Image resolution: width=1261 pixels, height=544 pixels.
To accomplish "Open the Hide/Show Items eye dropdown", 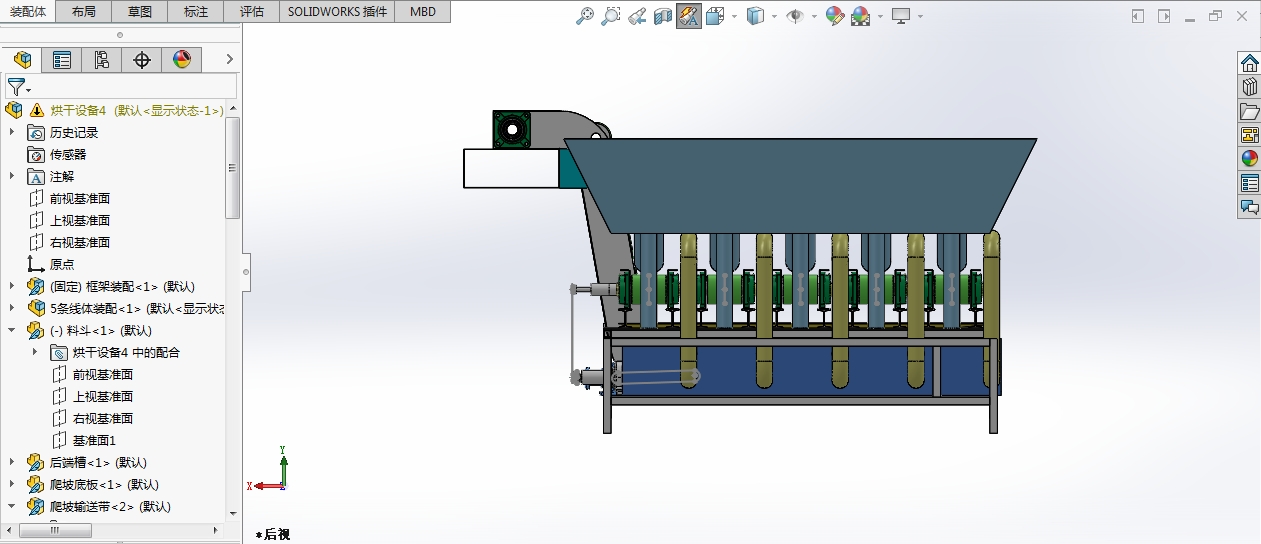I will pyautogui.click(x=814, y=16).
